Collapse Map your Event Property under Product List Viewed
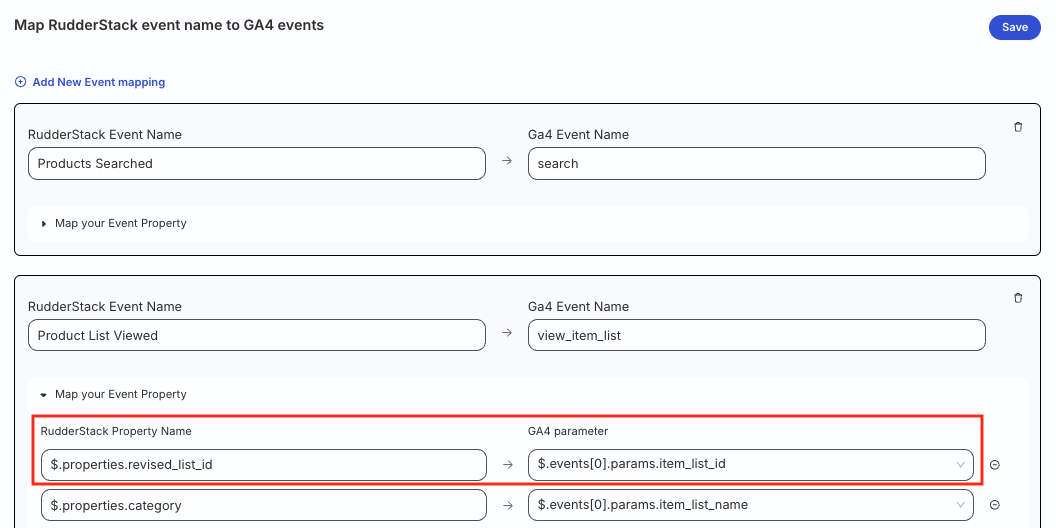The image size is (1056, 528). (x=113, y=394)
